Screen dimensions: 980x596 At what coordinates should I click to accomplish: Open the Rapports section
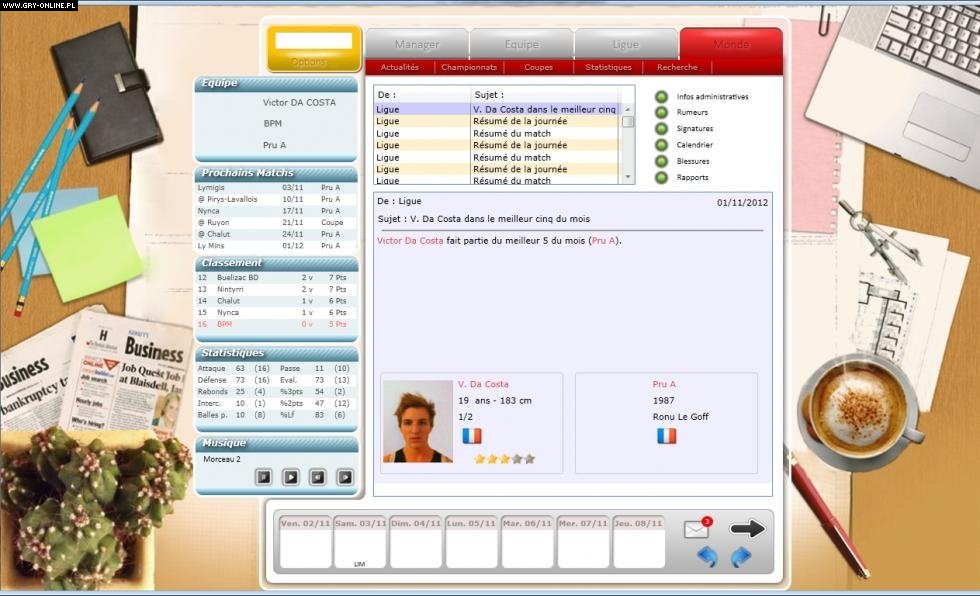pos(661,176)
